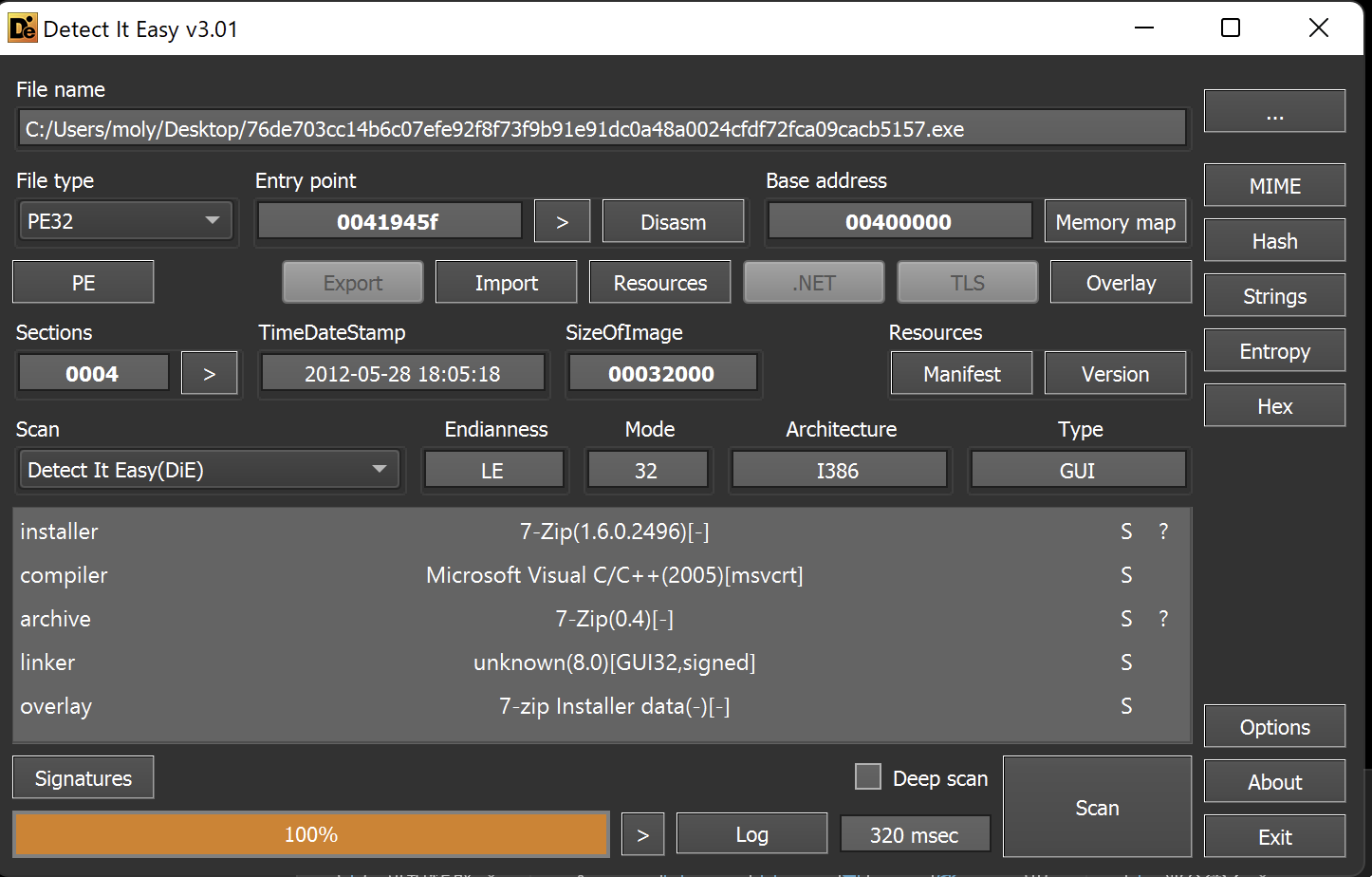Open the Strings viewer
Viewport: 1372px width, 877px height.
1274,296
